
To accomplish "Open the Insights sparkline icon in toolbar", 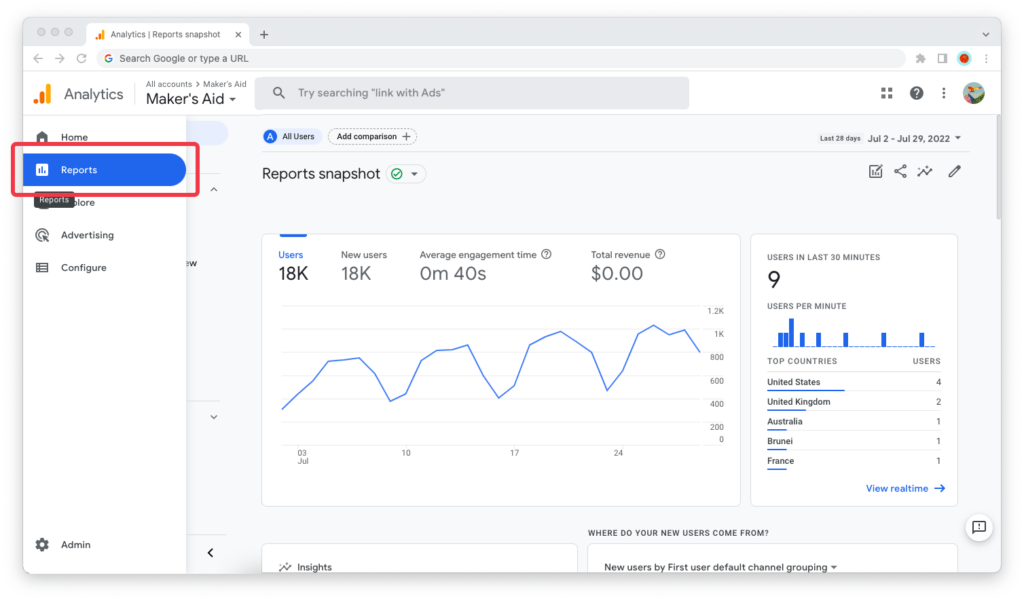I will tap(925, 171).
